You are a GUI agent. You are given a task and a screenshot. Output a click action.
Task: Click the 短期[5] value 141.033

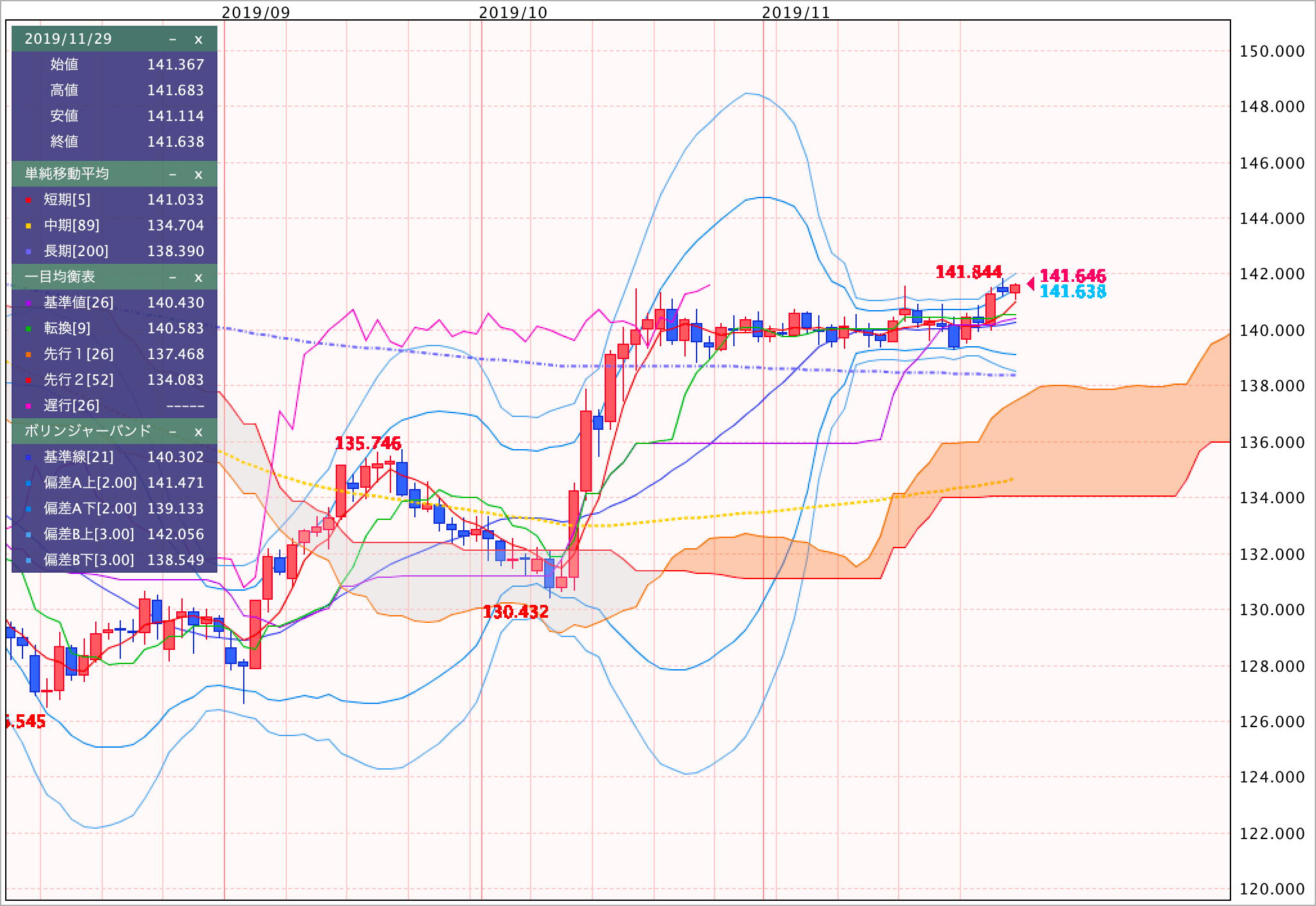[x=176, y=200]
